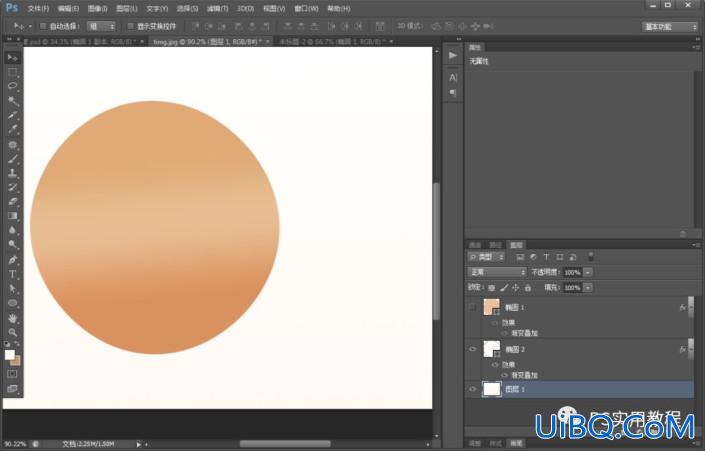The width and height of the screenshot is (705, 451).
Task: Open the 文件(F) menu
Action: (38, 9)
